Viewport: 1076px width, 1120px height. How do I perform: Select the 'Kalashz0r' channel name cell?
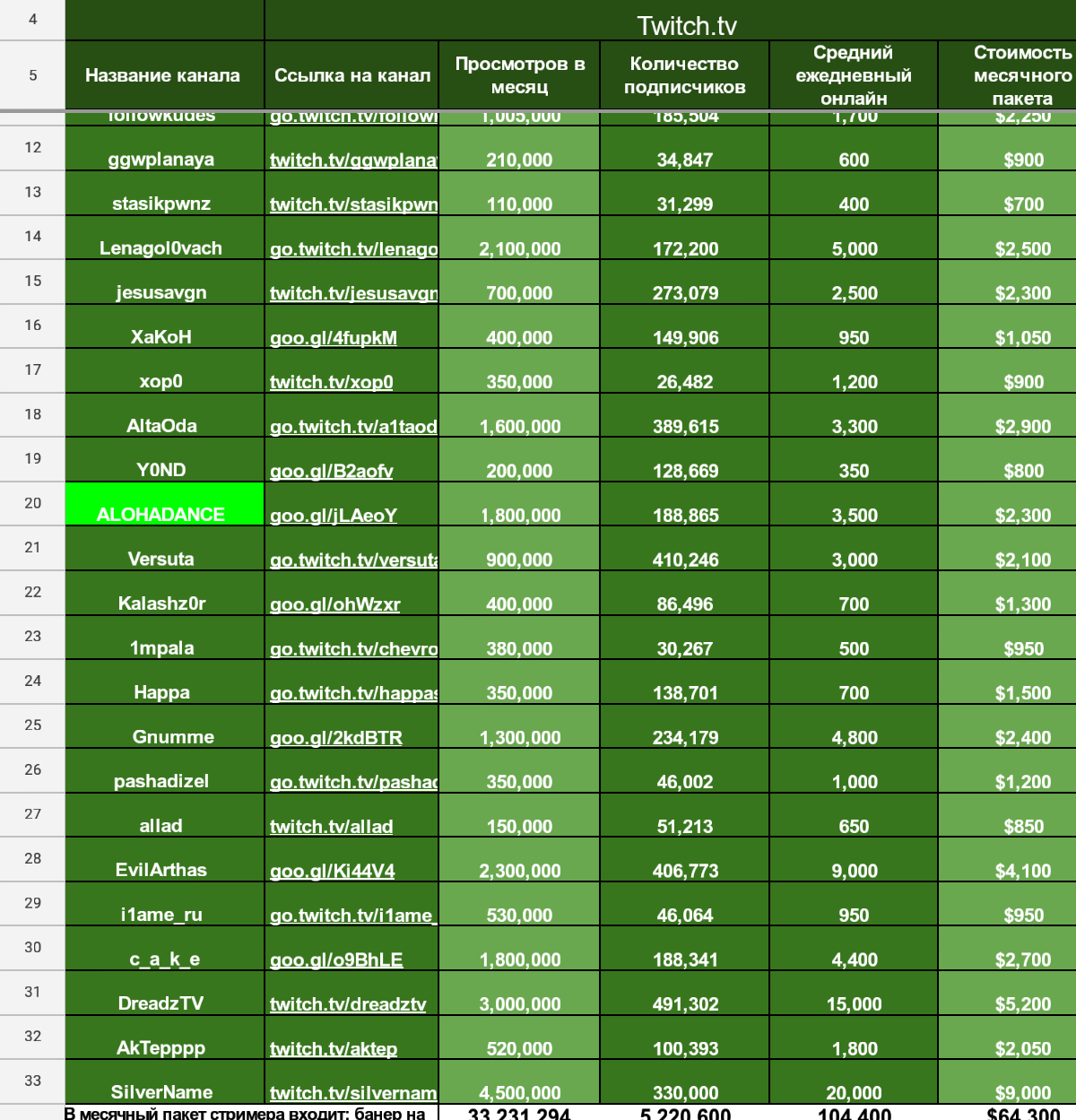[165, 594]
